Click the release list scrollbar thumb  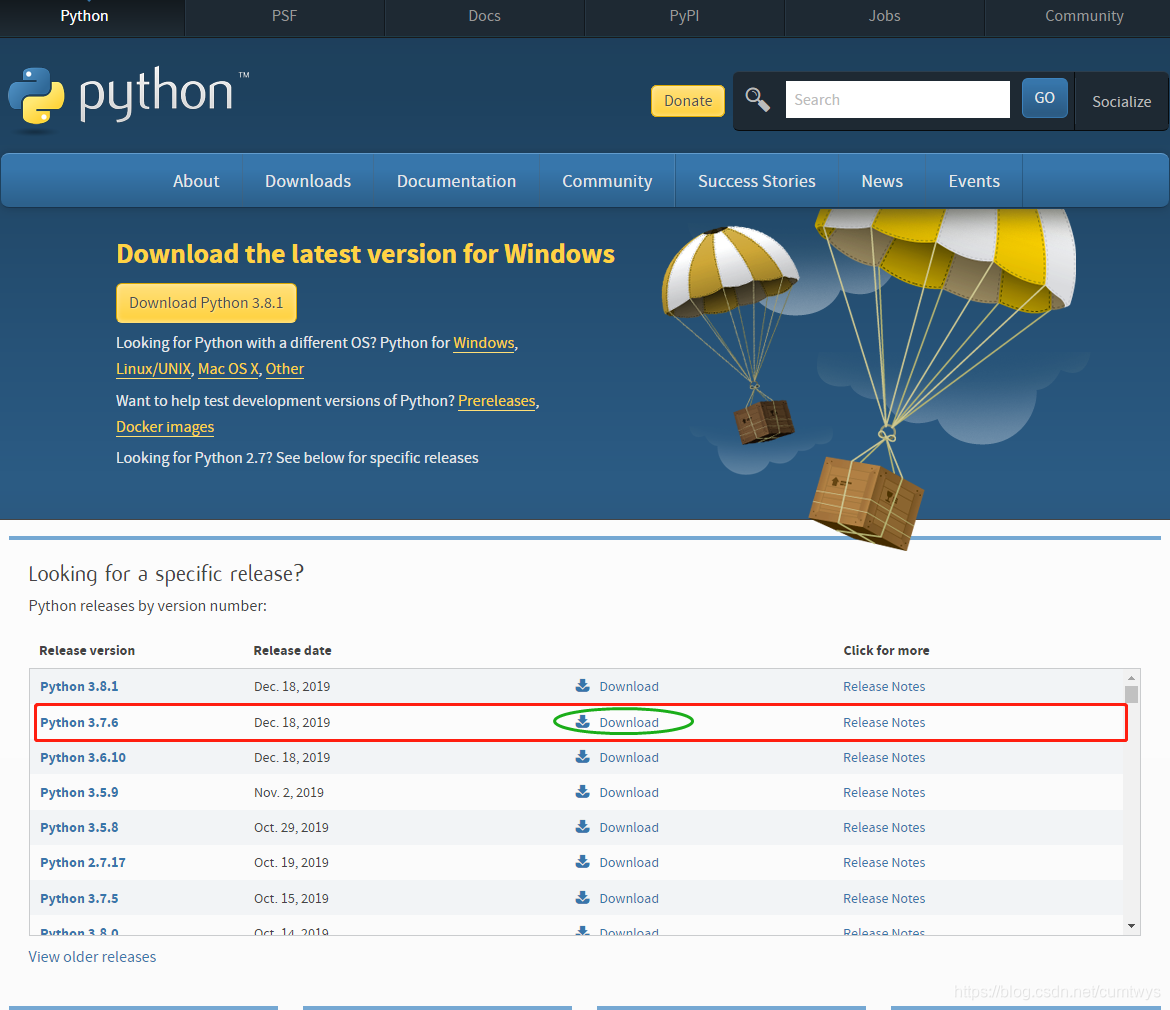[1131, 694]
